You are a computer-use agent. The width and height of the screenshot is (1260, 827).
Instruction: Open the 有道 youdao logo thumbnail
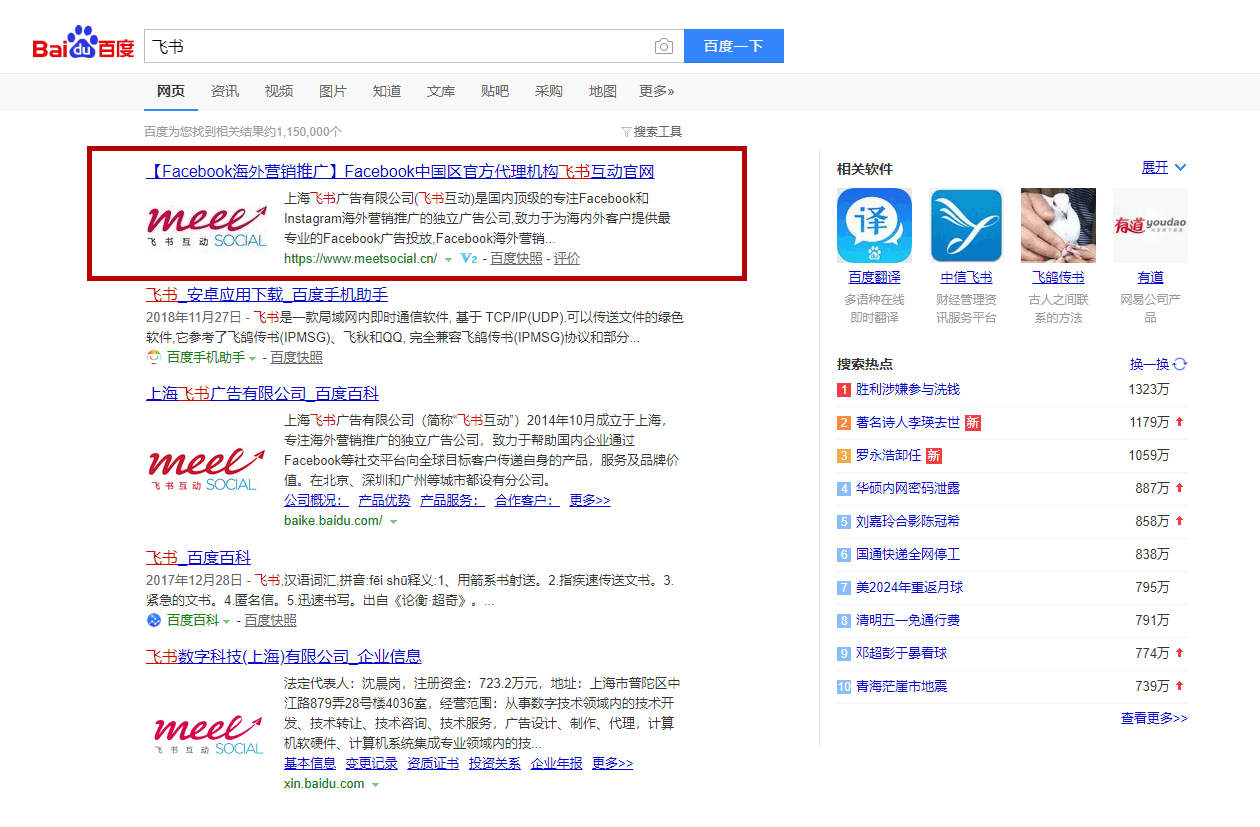[1150, 225]
